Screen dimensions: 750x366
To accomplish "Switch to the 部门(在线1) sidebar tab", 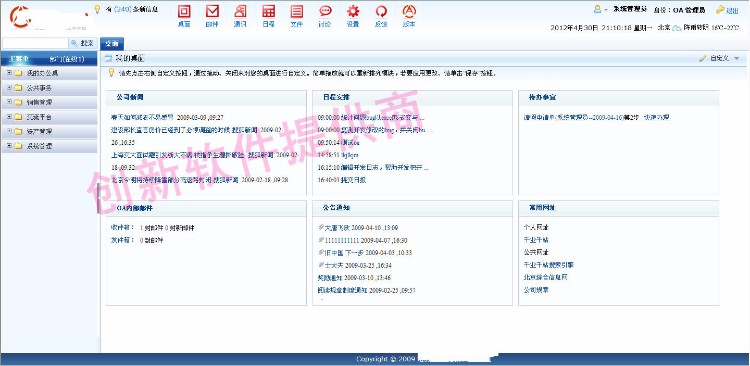I will point(67,59).
